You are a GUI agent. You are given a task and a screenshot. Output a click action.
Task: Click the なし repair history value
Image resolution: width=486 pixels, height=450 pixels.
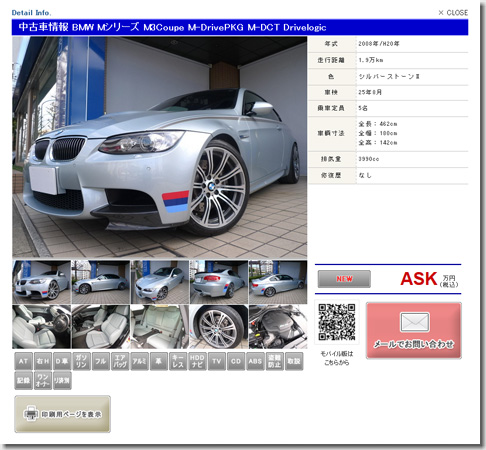coord(365,175)
